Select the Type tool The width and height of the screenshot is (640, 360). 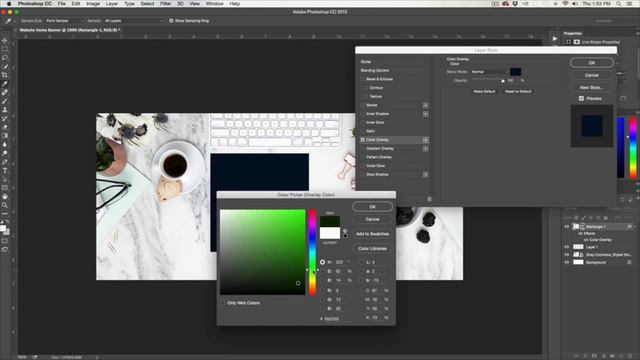[5, 171]
